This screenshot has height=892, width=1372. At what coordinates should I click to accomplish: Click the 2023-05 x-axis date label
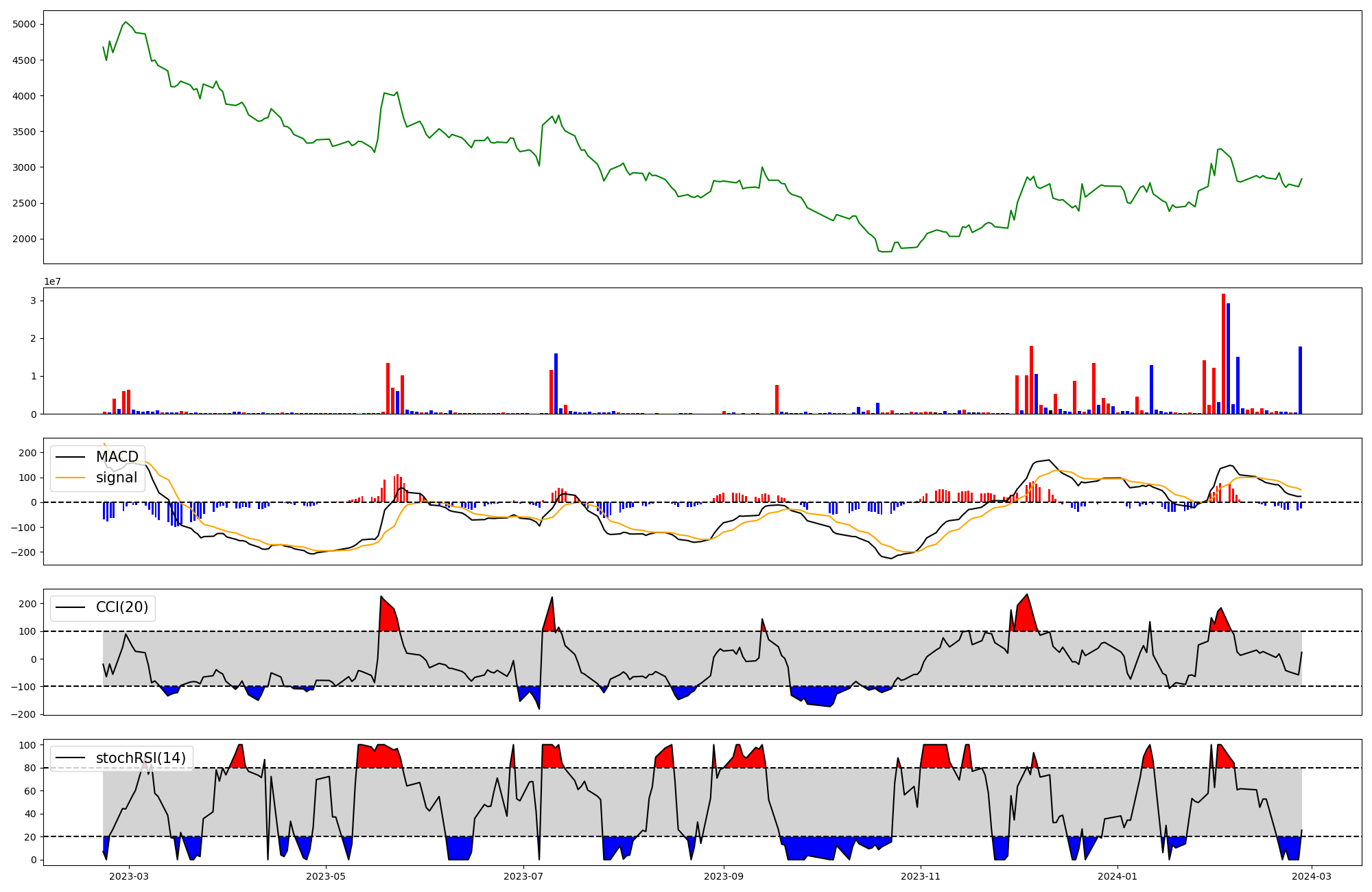(x=326, y=876)
